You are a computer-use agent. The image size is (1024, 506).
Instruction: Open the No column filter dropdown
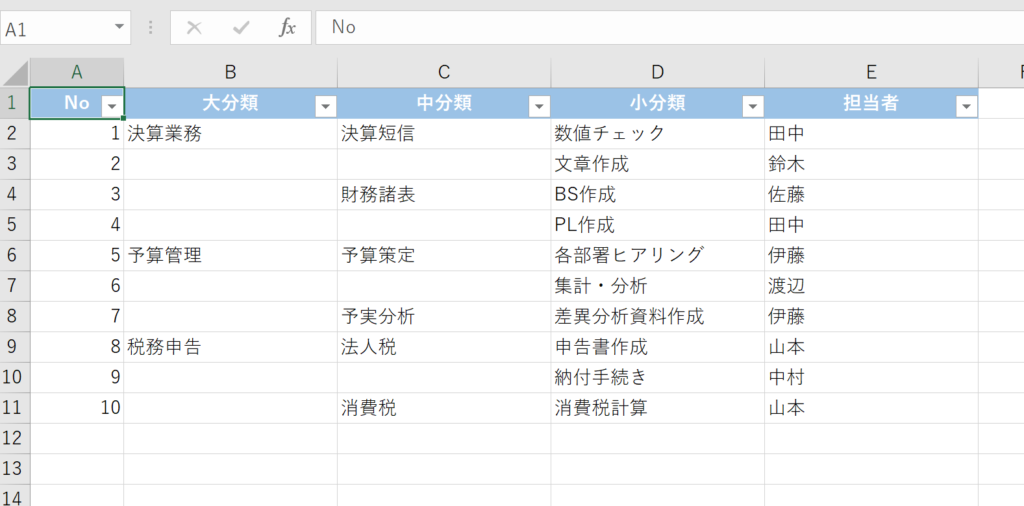pos(112,106)
